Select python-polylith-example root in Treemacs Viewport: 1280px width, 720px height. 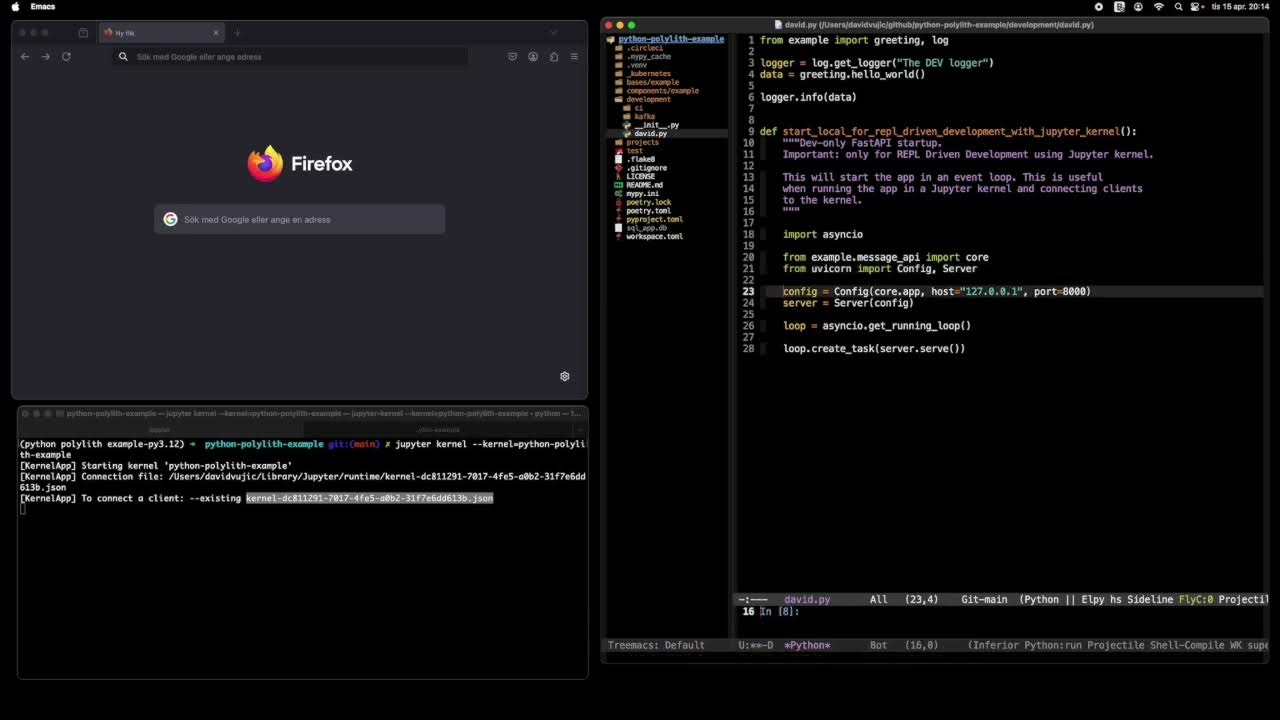pyautogui.click(x=671, y=39)
